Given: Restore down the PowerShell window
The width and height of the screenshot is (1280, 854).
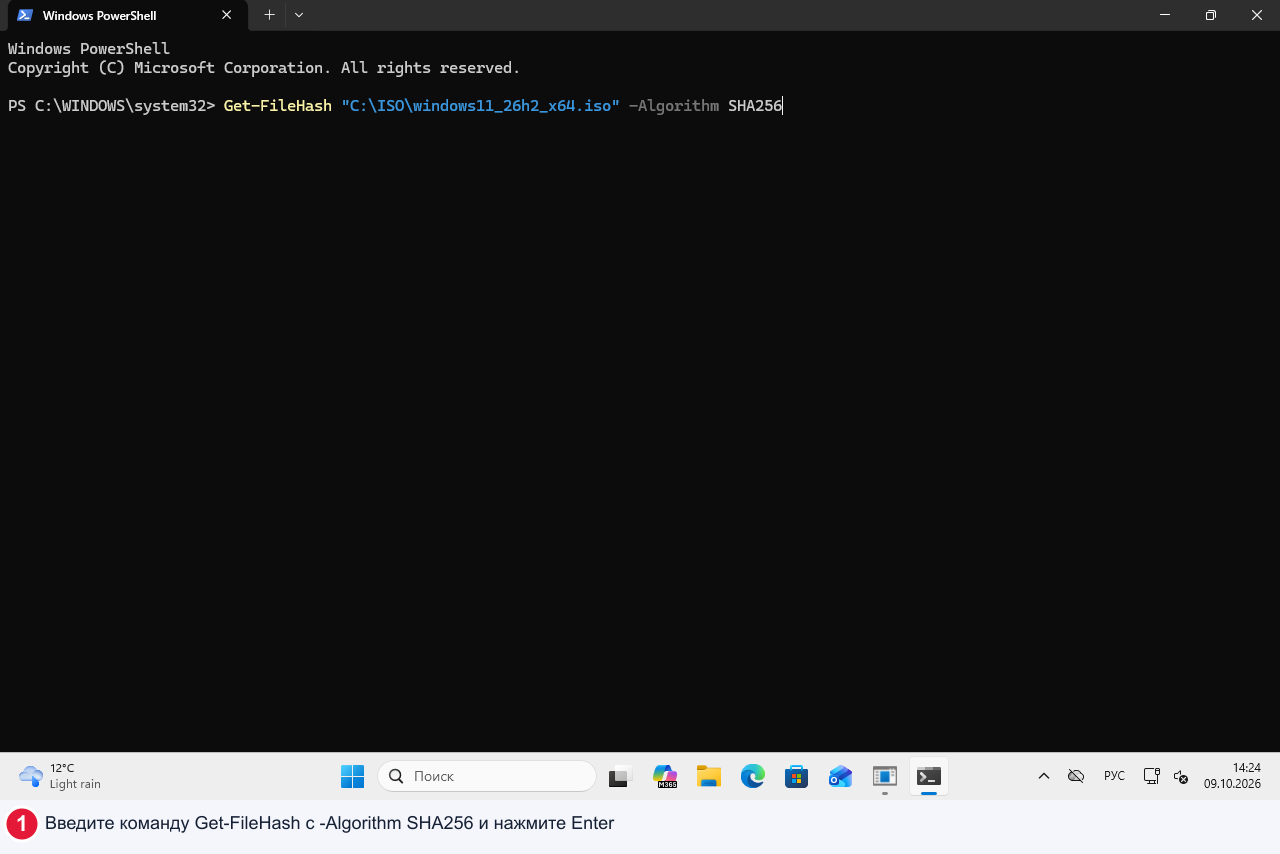Looking at the screenshot, I should (1210, 15).
